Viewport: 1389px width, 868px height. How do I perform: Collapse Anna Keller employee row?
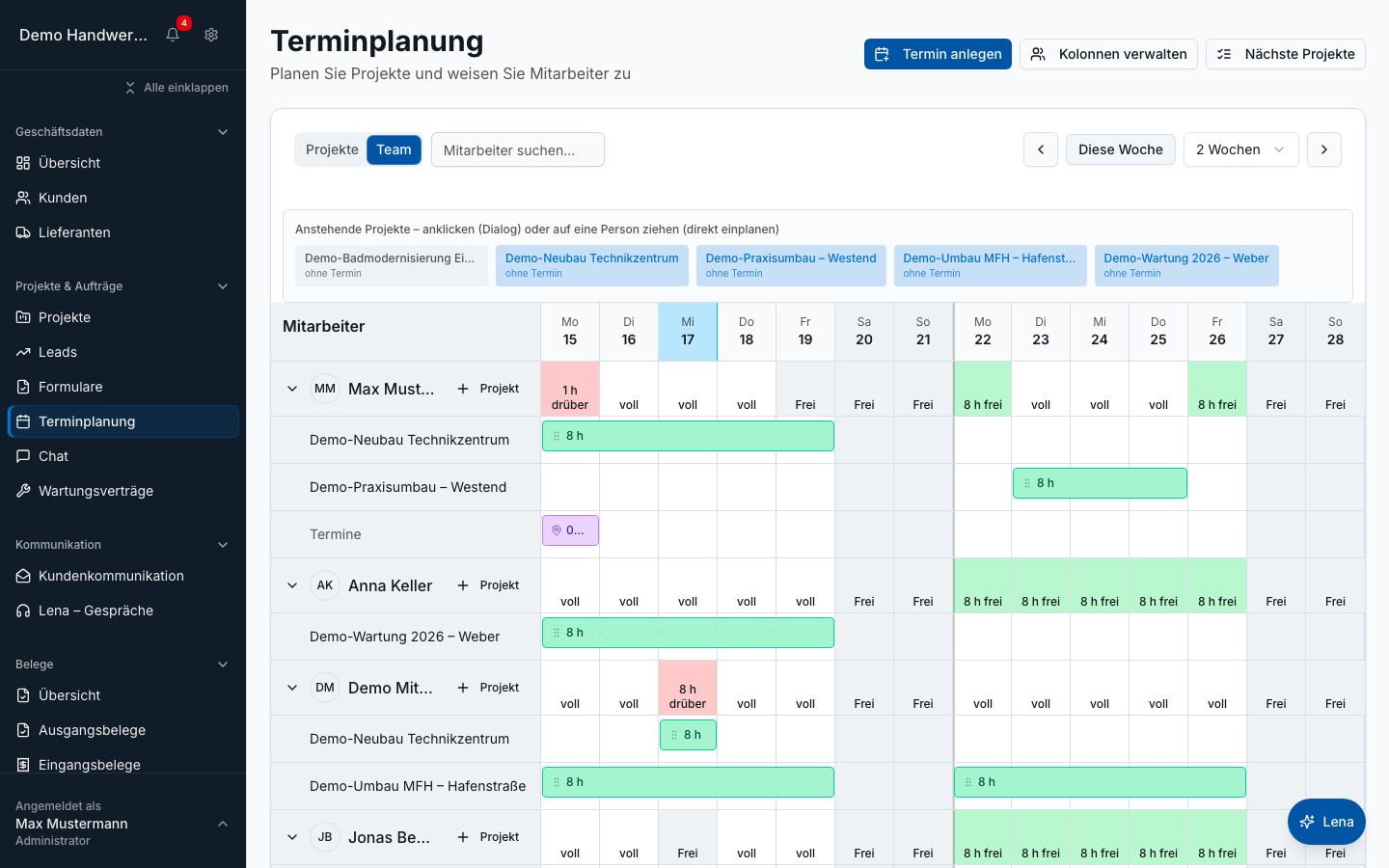click(292, 585)
